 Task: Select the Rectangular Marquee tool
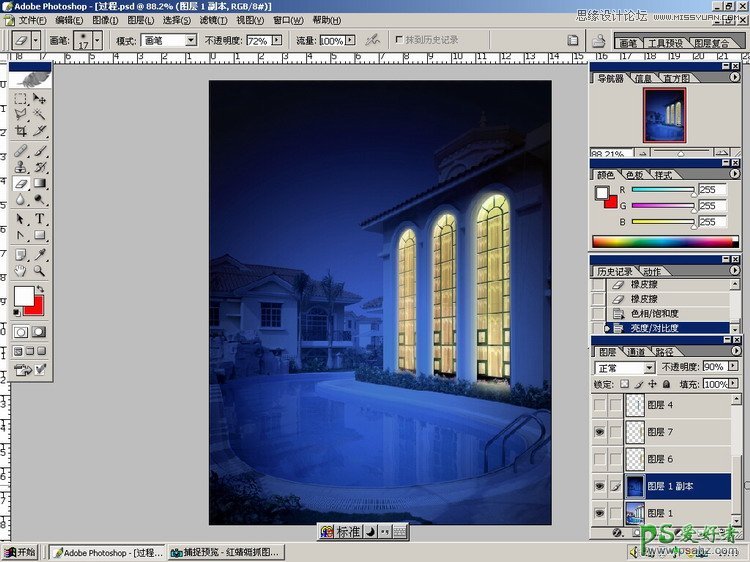coord(20,99)
